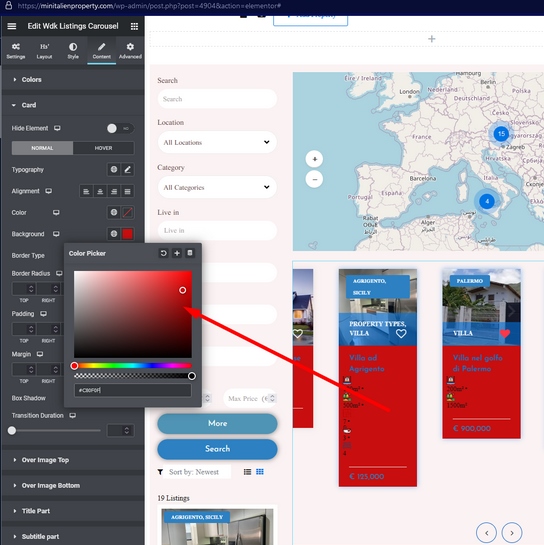Open the Sort by Newest dropdown
Viewport: 544px width, 545px height.
(x=196, y=472)
